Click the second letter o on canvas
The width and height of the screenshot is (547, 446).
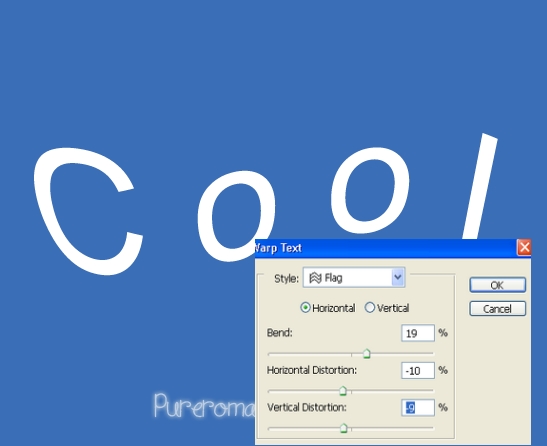click(x=370, y=190)
